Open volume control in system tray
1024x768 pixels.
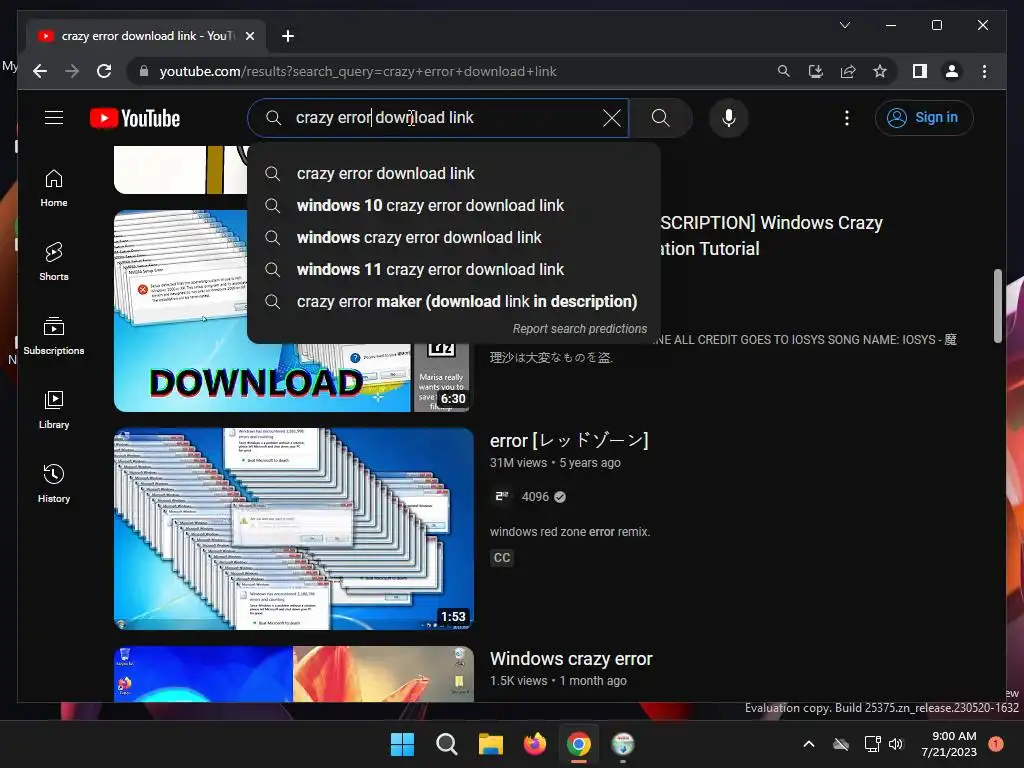896,744
